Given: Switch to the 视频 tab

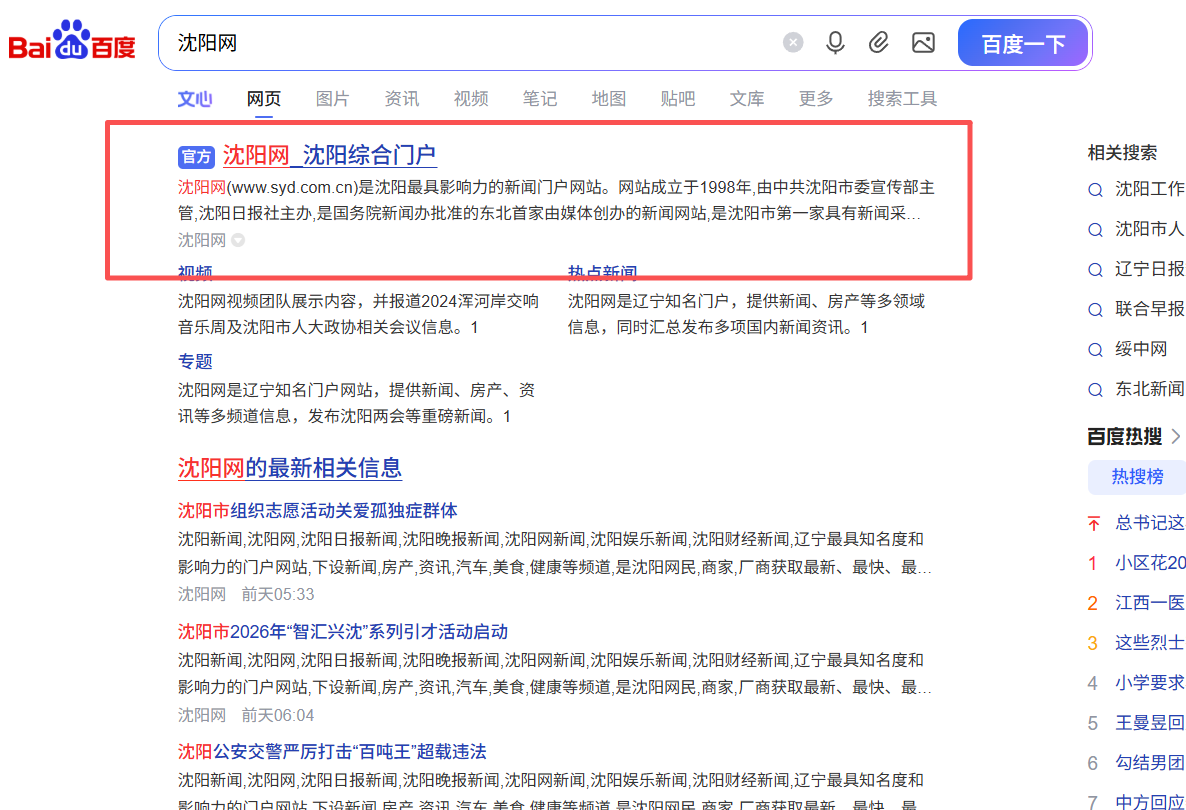Looking at the screenshot, I should (470, 98).
